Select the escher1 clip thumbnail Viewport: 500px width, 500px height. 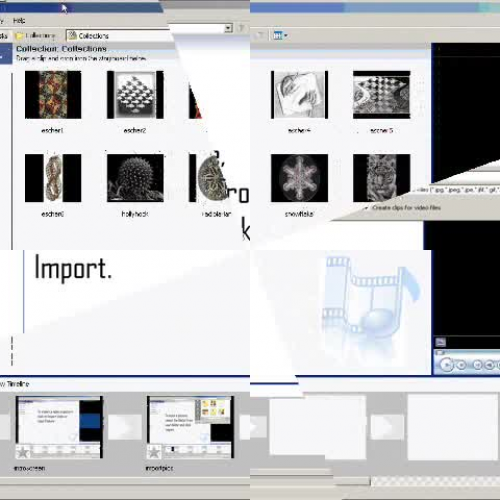53,95
